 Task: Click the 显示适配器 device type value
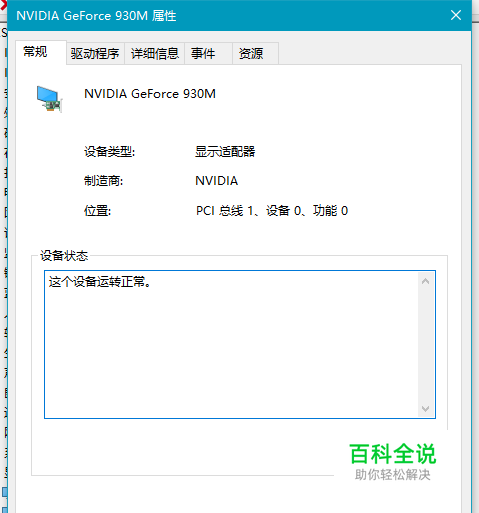coord(225,152)
